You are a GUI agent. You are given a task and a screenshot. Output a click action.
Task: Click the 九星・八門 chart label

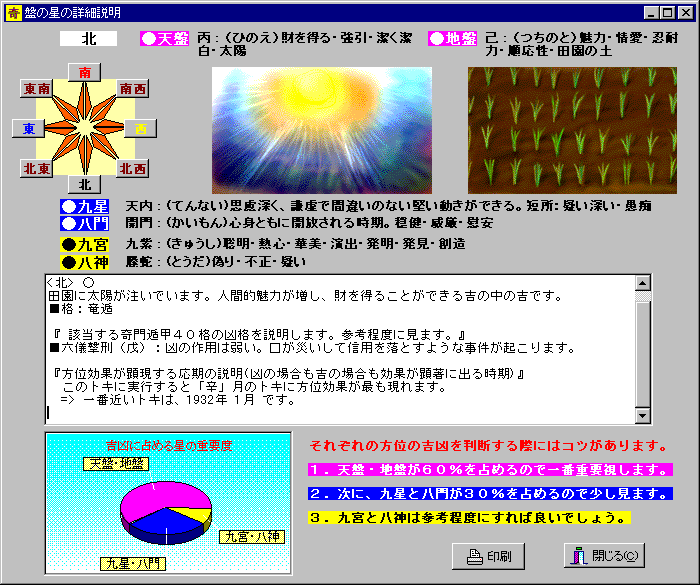point(133,564)
